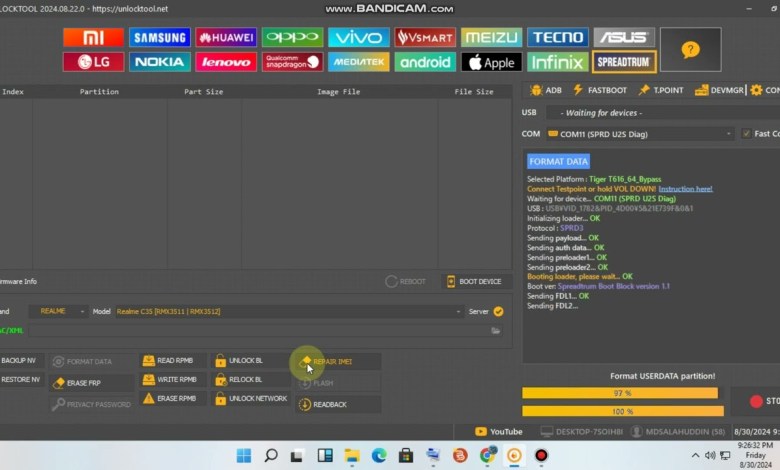Open Bandicam red record taskbar icon
The image size is (780, 470).
coord(541,455)
